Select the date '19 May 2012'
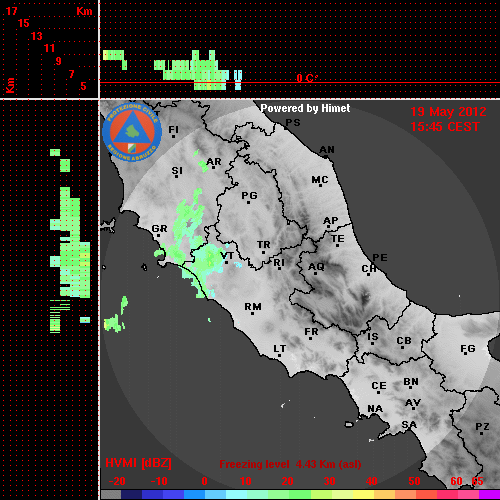 (x=448, y=112)
